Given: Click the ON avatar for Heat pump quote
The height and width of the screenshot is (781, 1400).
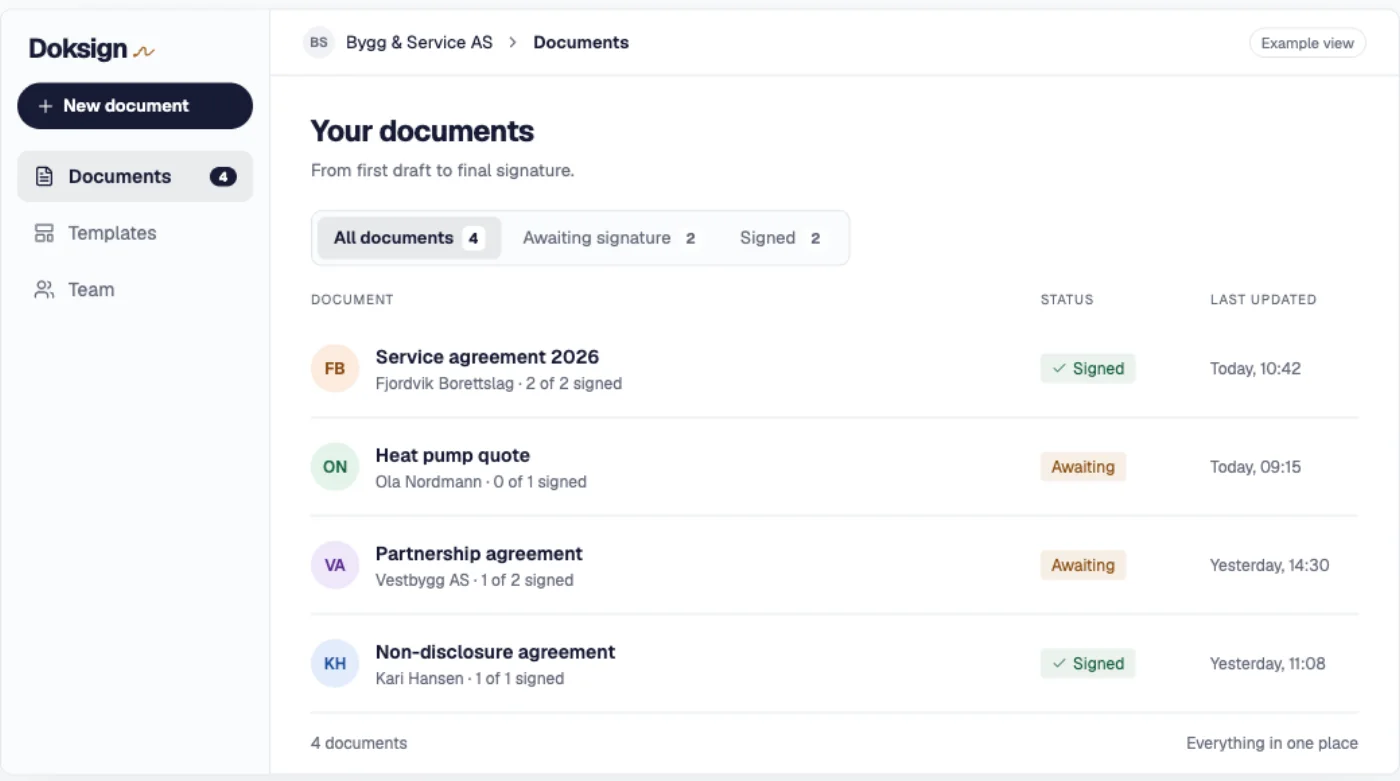Looking at the screenshot, I should (335, 467).
